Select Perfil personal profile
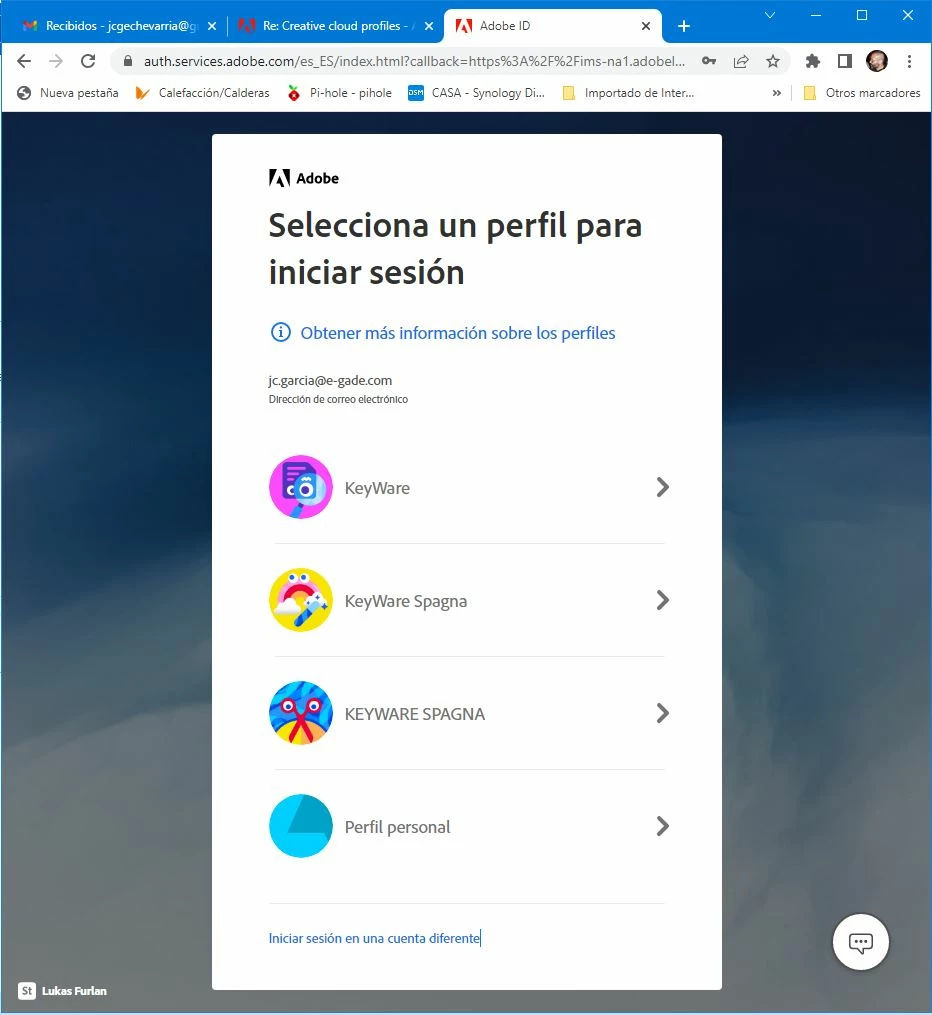Screen dimensions: 932x1015 click(397, 827)
